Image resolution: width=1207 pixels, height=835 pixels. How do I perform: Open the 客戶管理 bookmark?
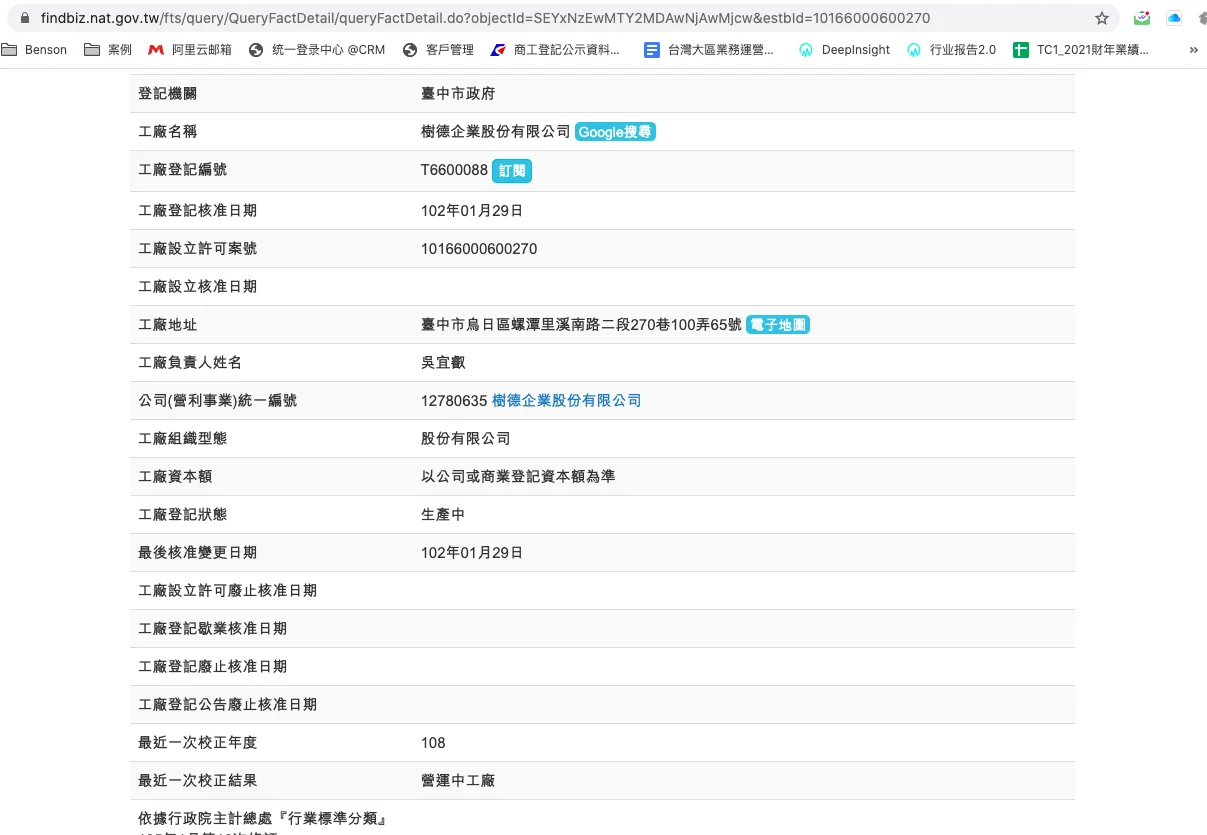click(438, 50)
